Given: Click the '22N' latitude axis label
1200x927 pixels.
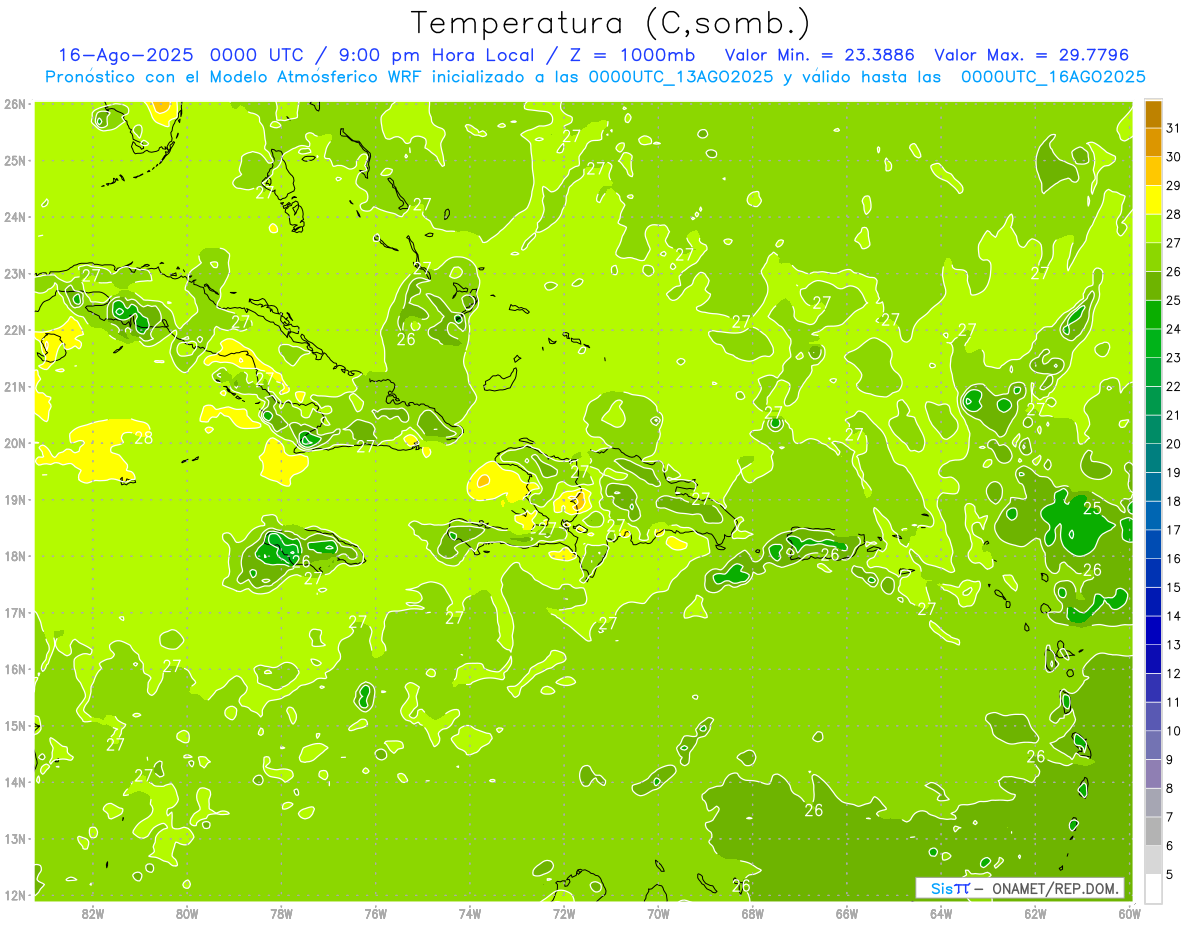Looking at the screenshot, I should 14,330.
